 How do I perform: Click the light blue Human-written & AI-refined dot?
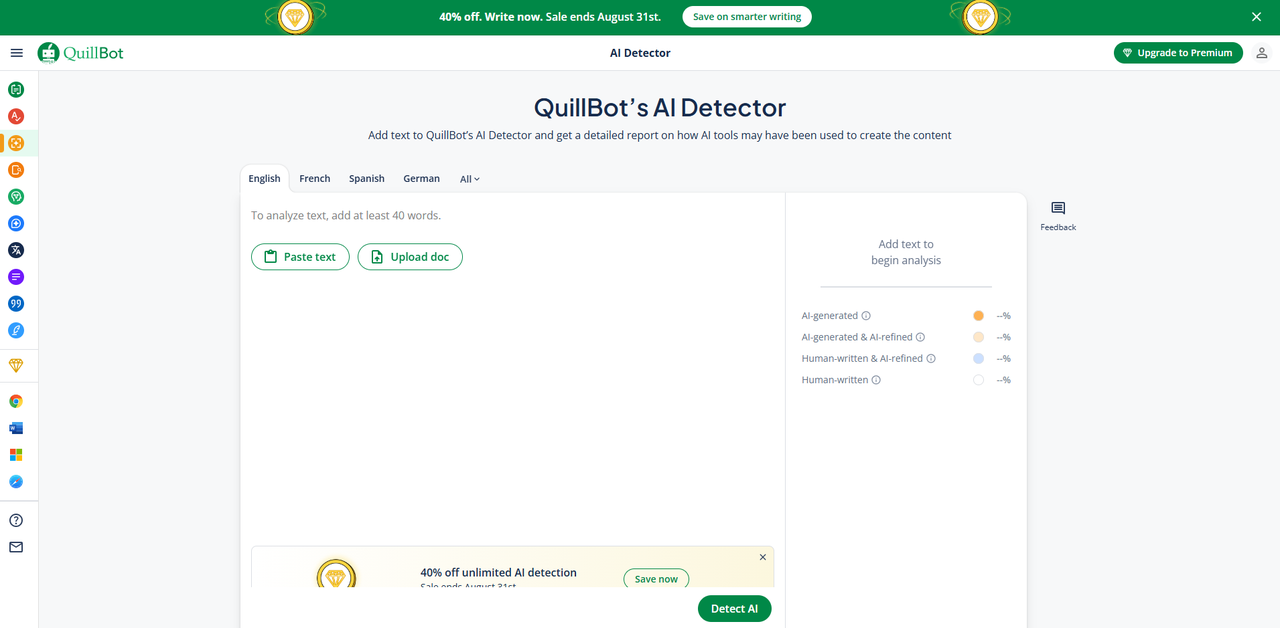point(978,359)
